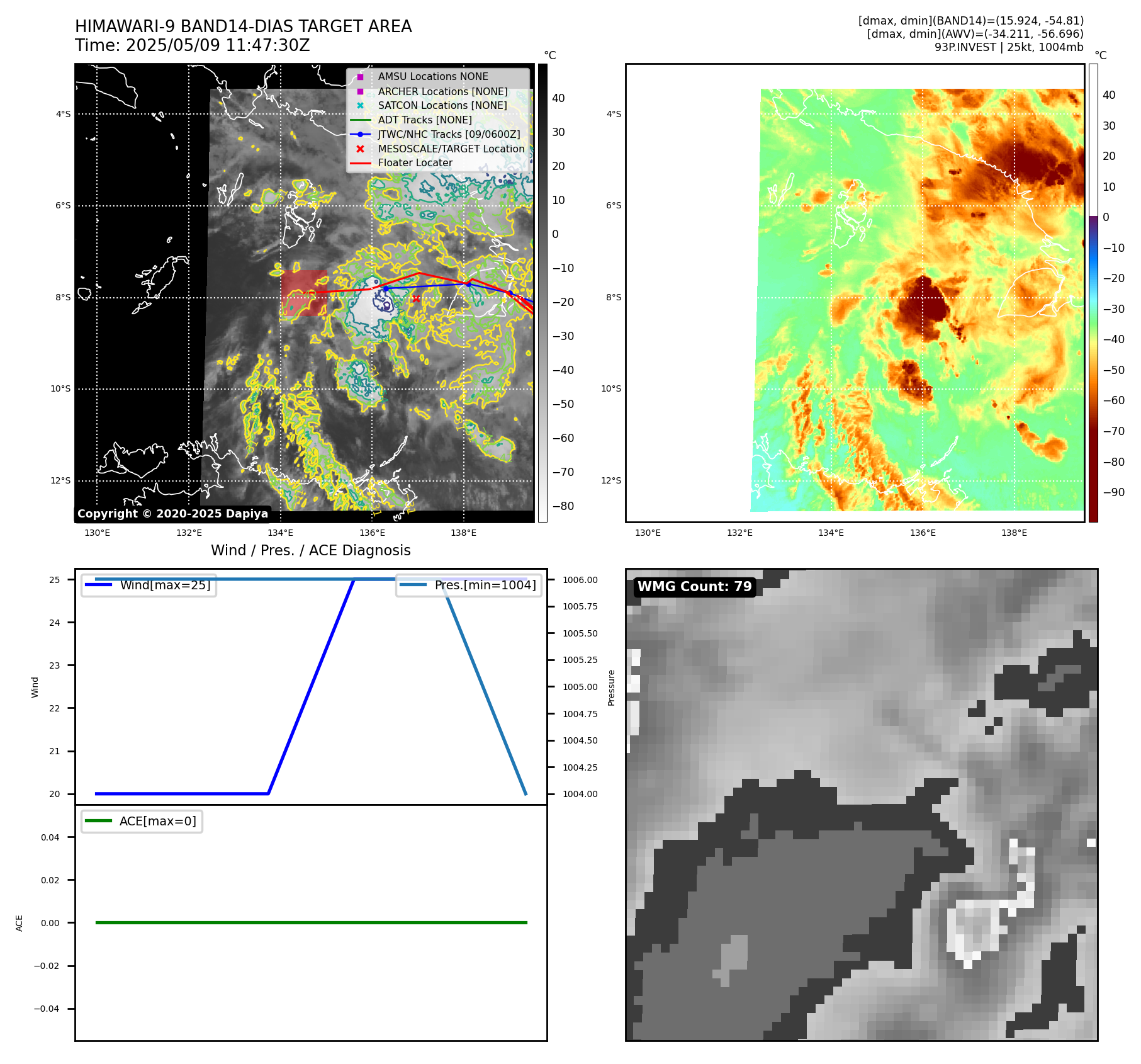Click the °C unit above the rainbow colorbar

point(1101,55)
